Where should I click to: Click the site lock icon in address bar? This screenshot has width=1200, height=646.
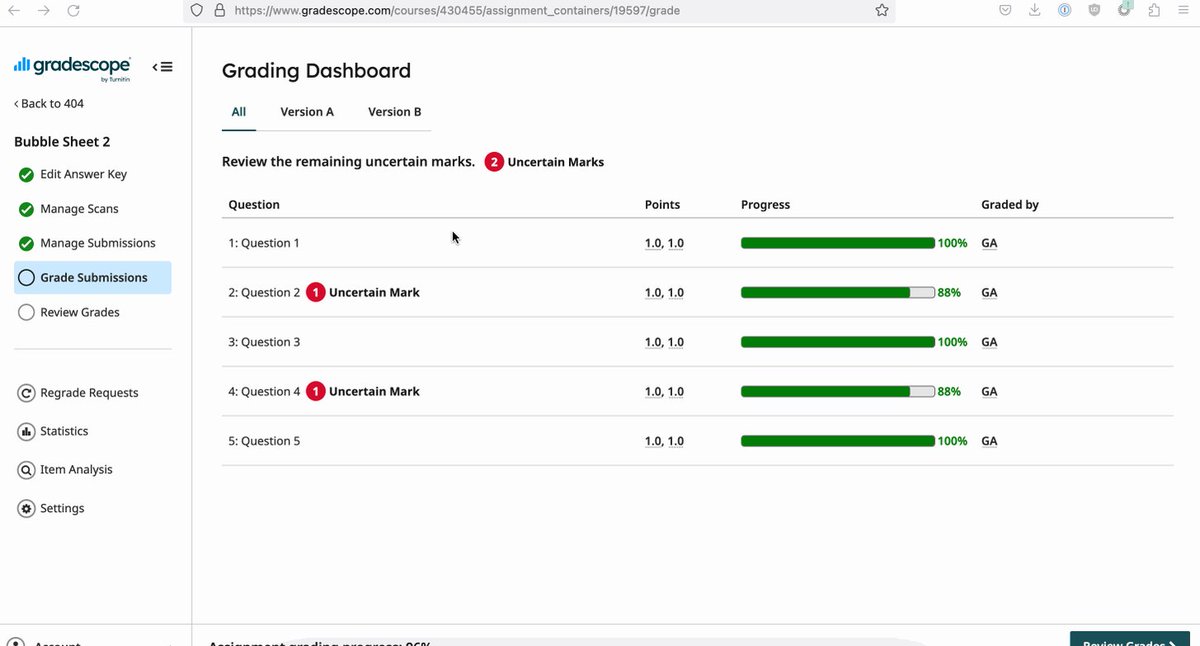click(220, 10)
